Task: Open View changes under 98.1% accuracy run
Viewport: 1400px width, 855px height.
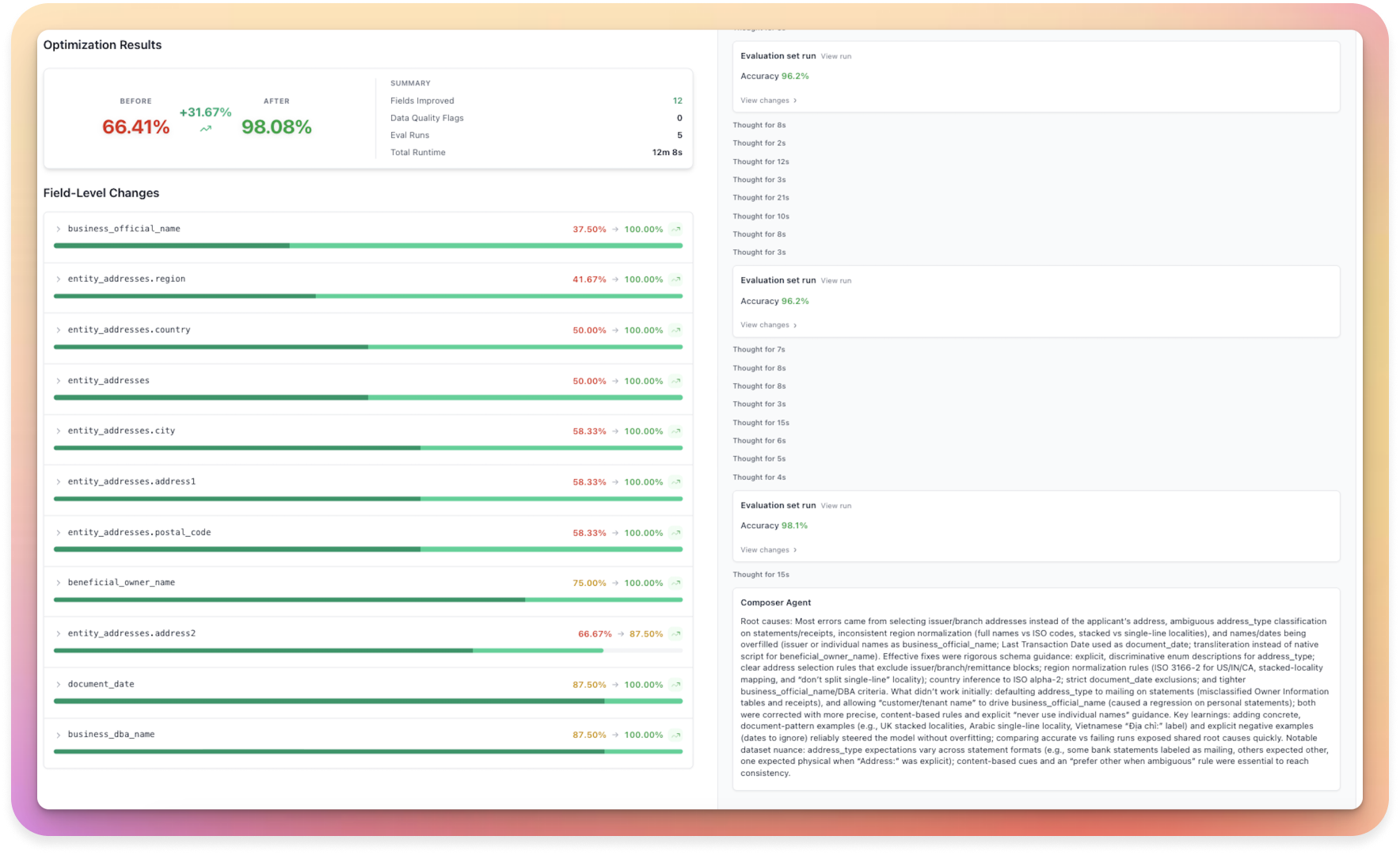Action: click(x=768, y=550)
